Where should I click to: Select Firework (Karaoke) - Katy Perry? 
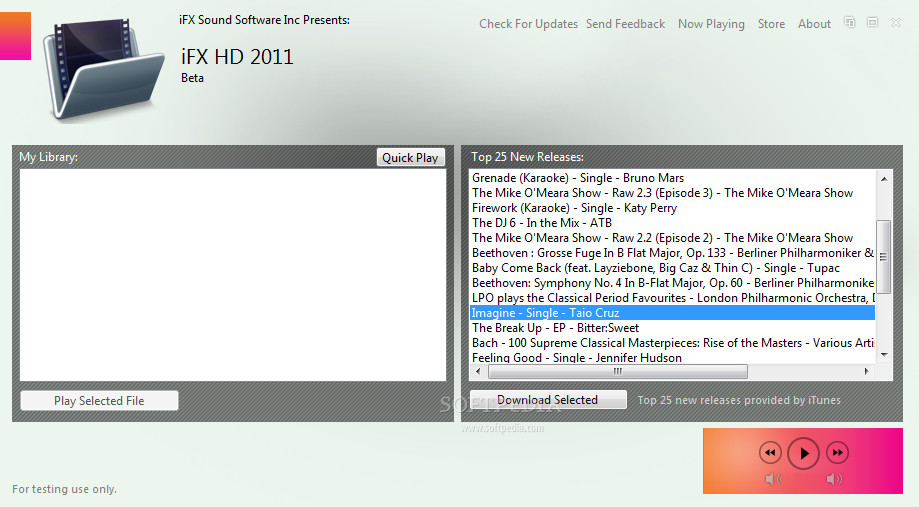point(672,208)
